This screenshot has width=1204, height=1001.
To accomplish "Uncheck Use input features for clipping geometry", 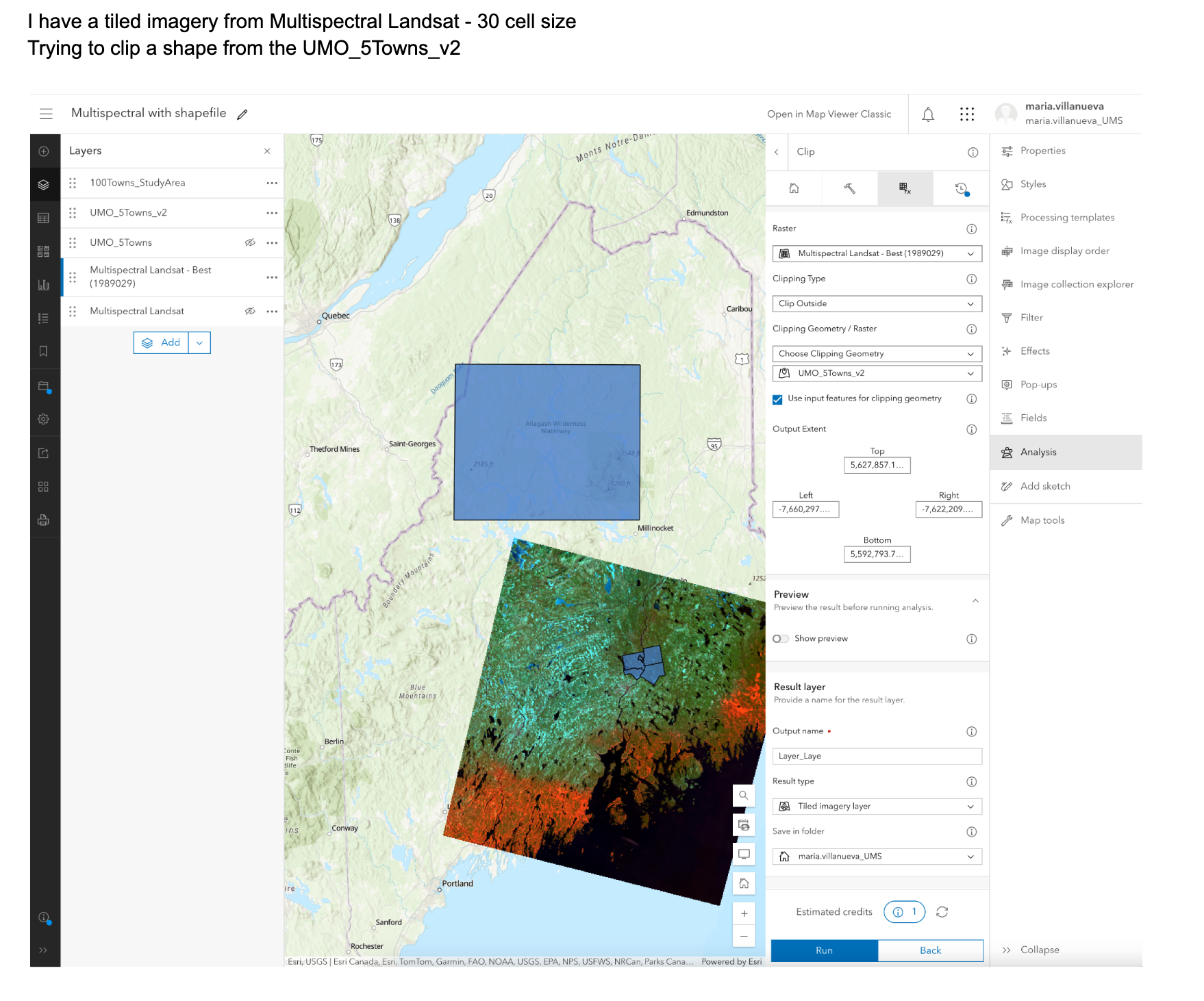I will 777,399.
